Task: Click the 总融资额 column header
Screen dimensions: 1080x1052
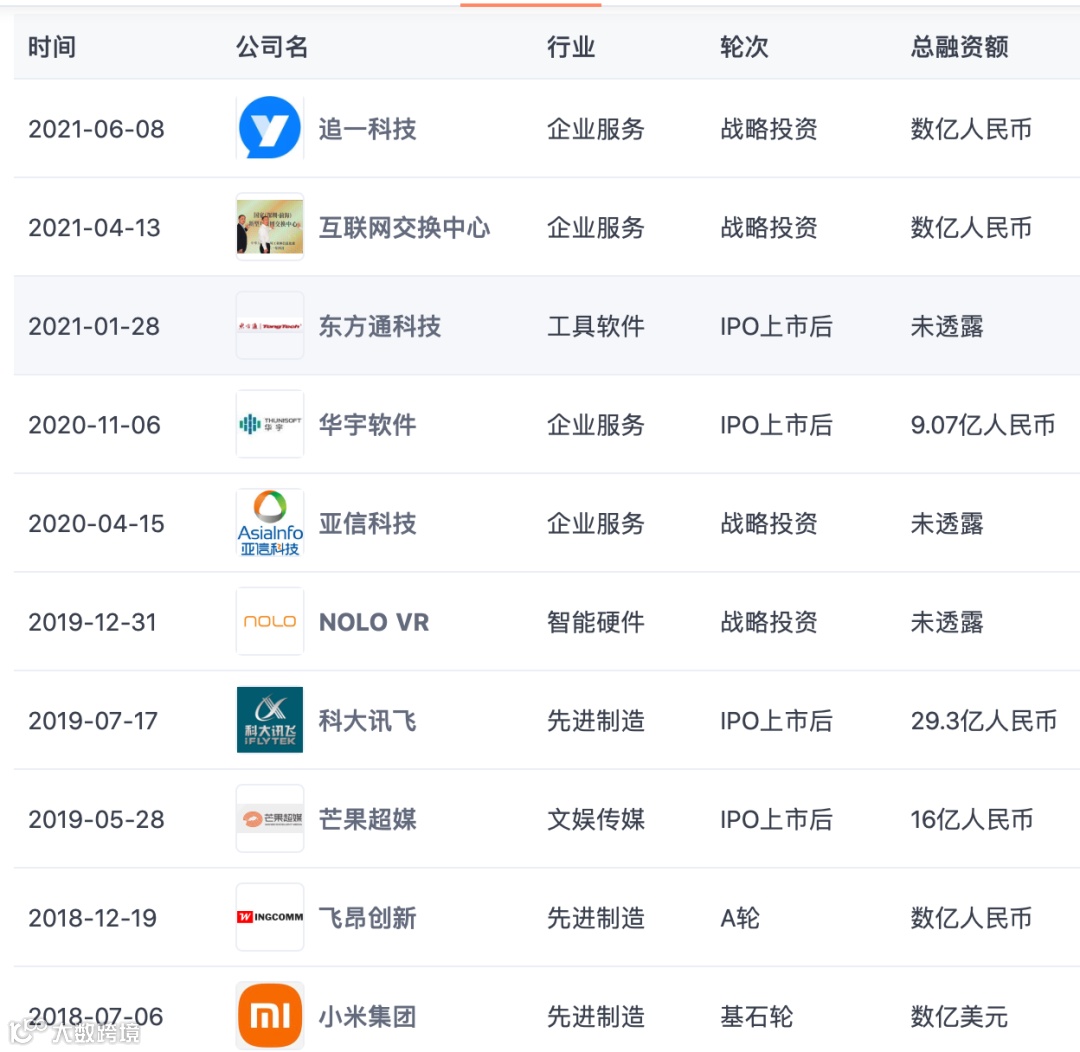Action: click(x=959, y=47)
